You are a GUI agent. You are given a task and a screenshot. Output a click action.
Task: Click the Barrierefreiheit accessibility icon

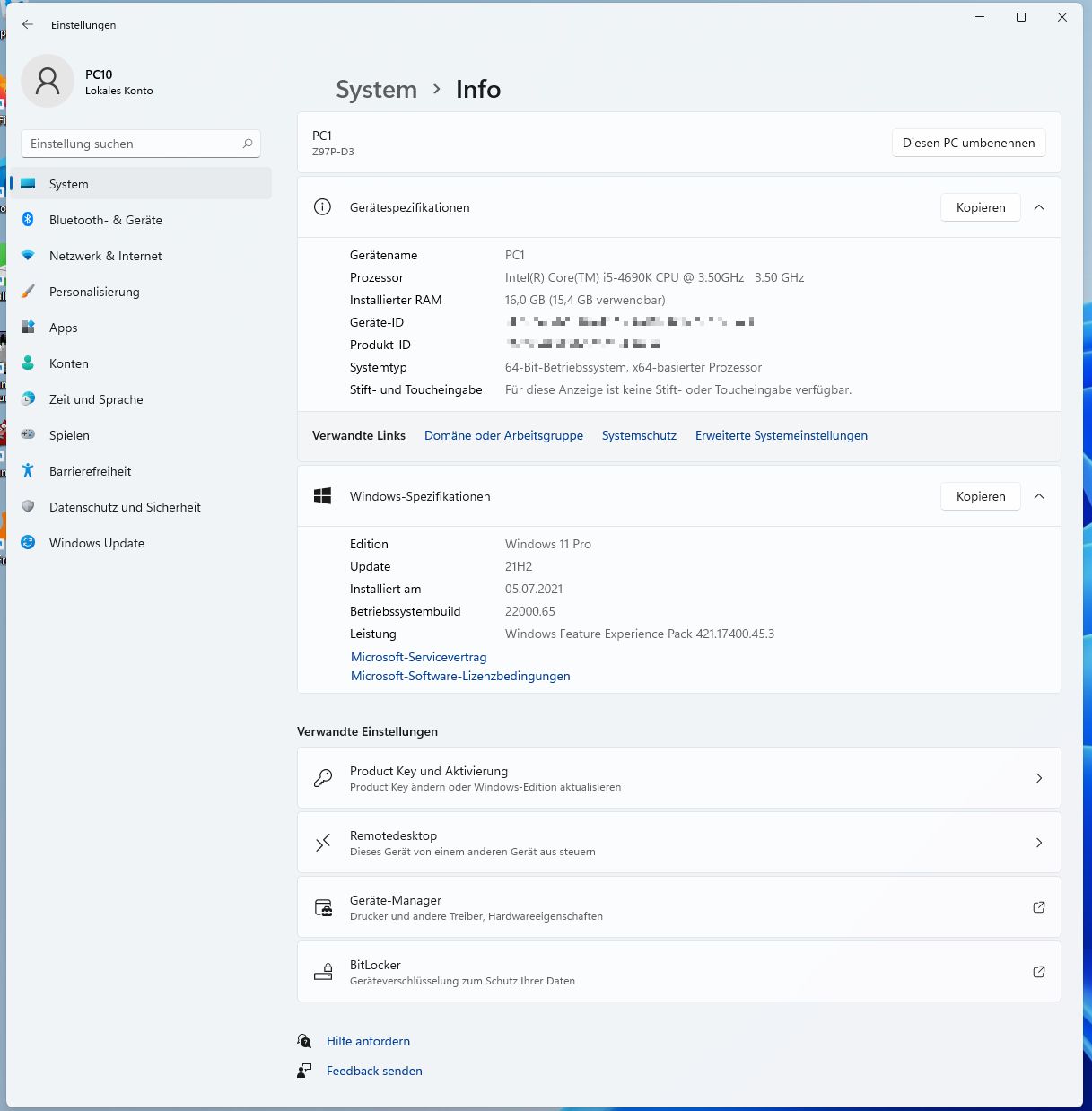pos(28,471)
